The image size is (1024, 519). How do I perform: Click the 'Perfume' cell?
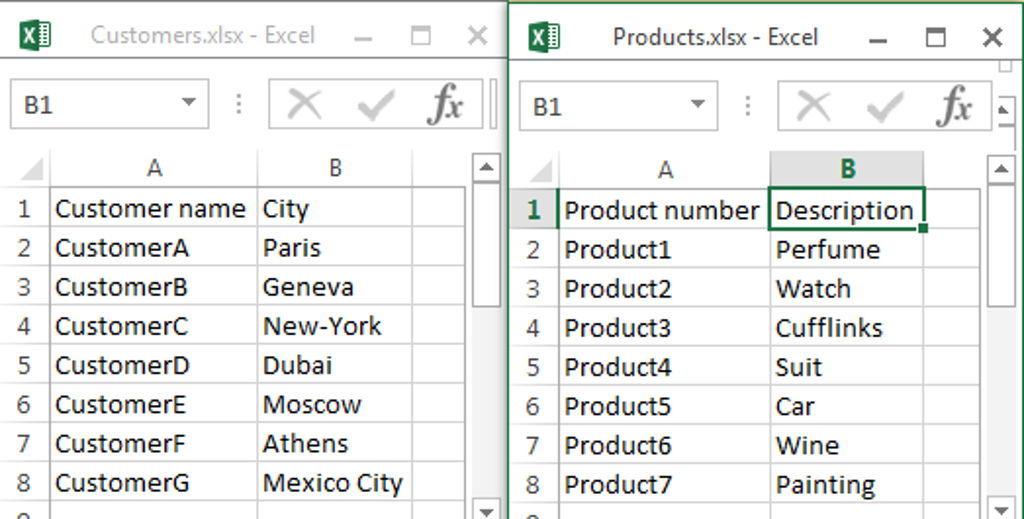tap(847, 249)
